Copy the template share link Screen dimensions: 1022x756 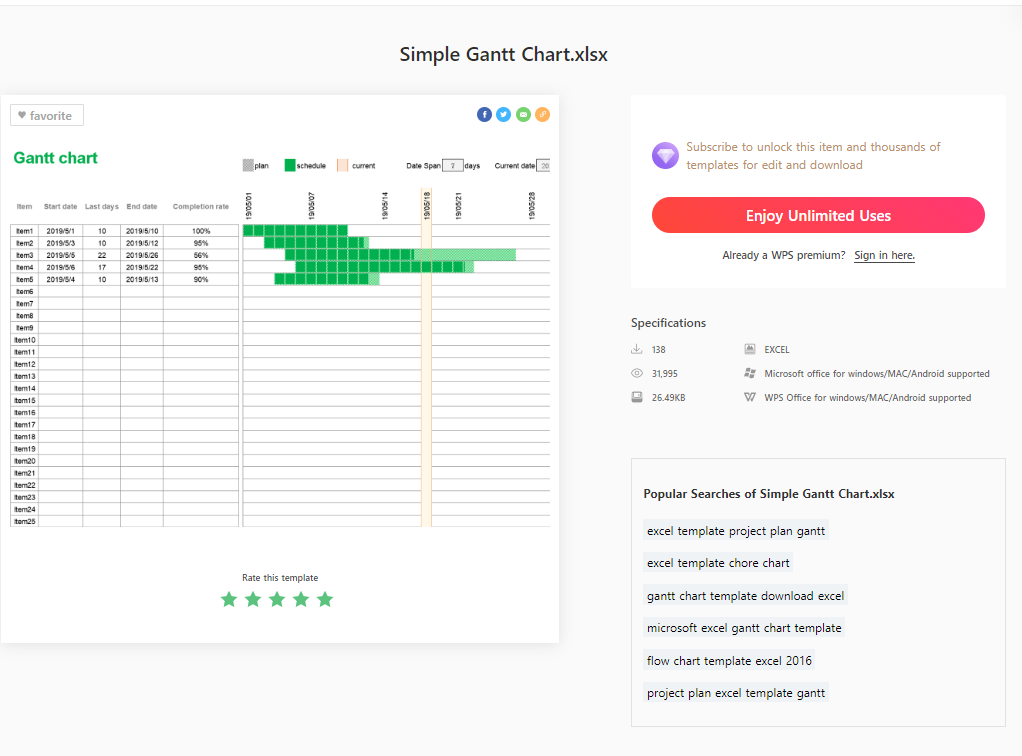click(542, 114)
